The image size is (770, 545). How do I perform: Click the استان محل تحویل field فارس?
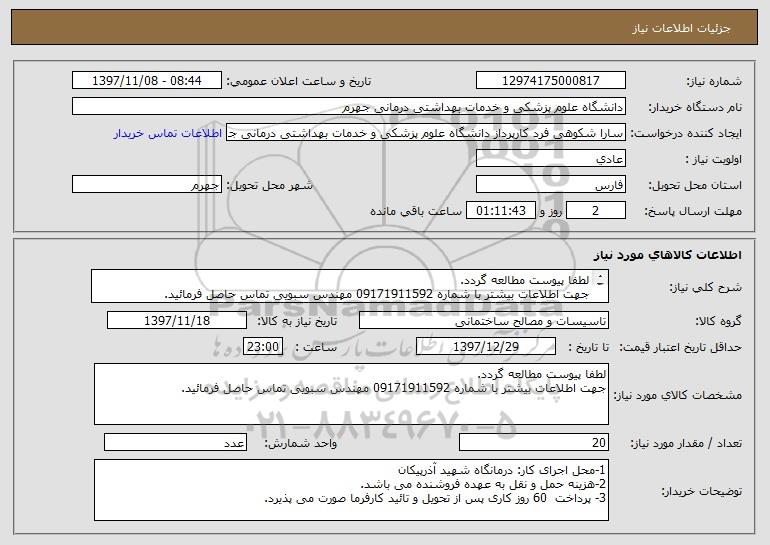tap(550, 185)
